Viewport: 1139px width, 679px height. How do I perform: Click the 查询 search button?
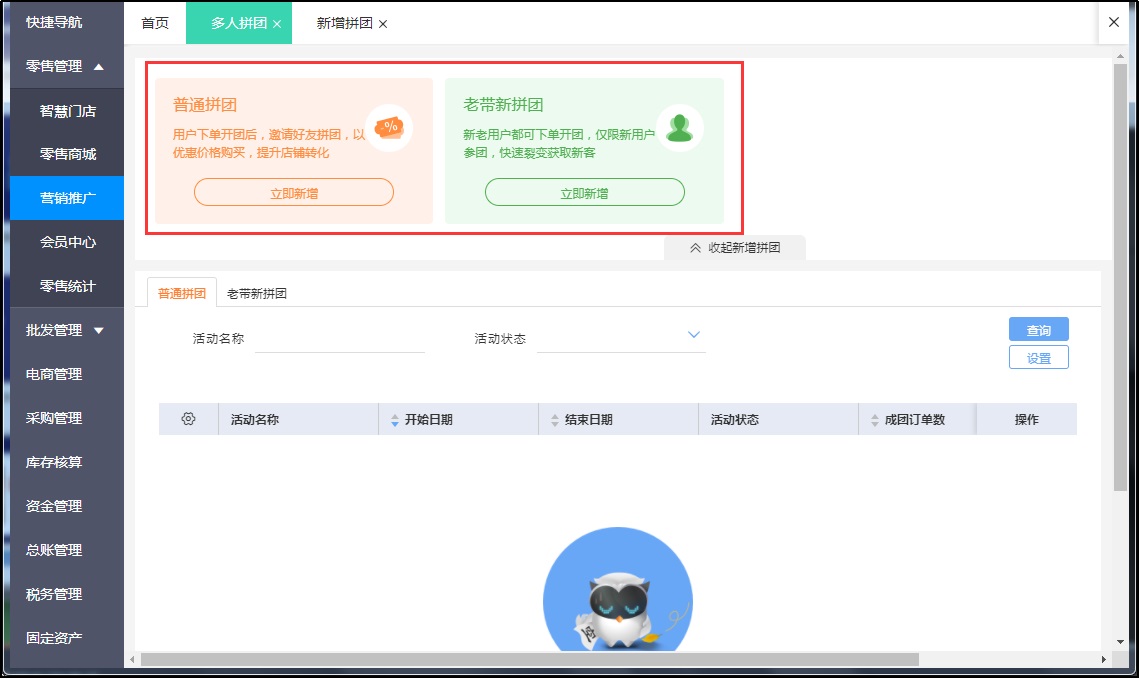[x=1039, y=329]
